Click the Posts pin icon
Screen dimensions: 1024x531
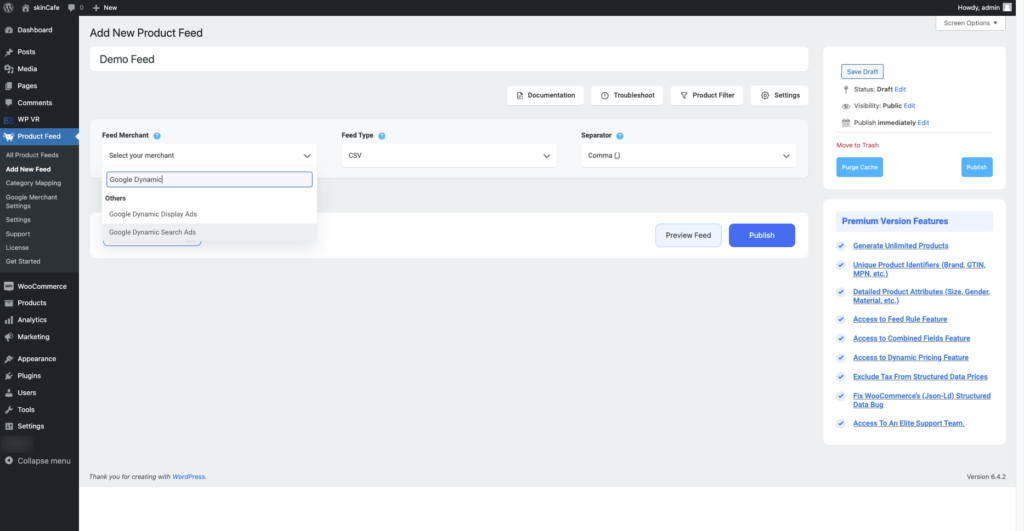8,52
